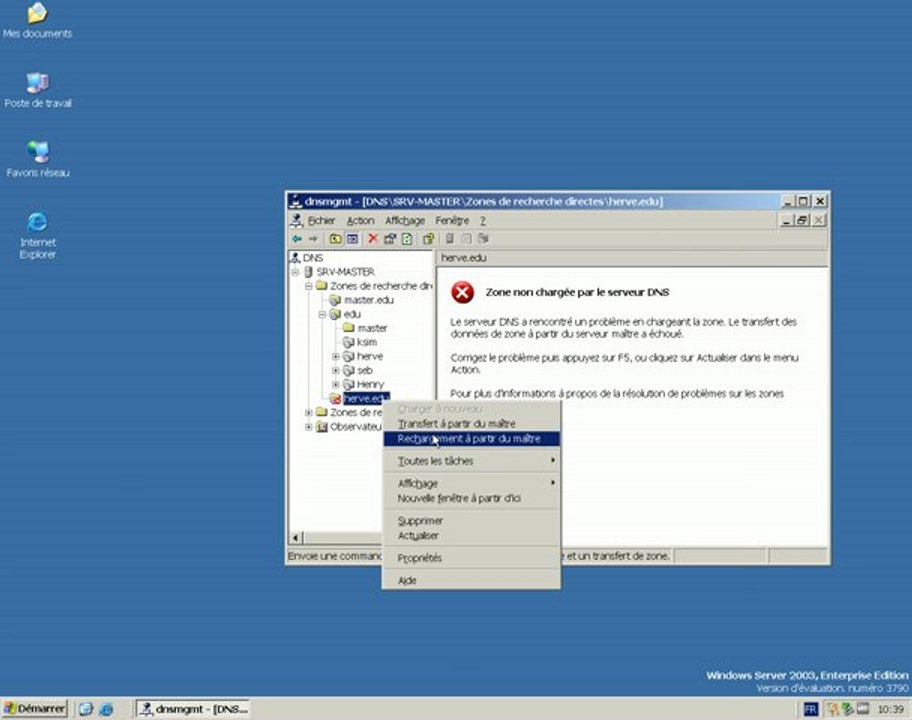
Task: Select the SRV-MASTER server node
Action: click(x=345, y=272)
